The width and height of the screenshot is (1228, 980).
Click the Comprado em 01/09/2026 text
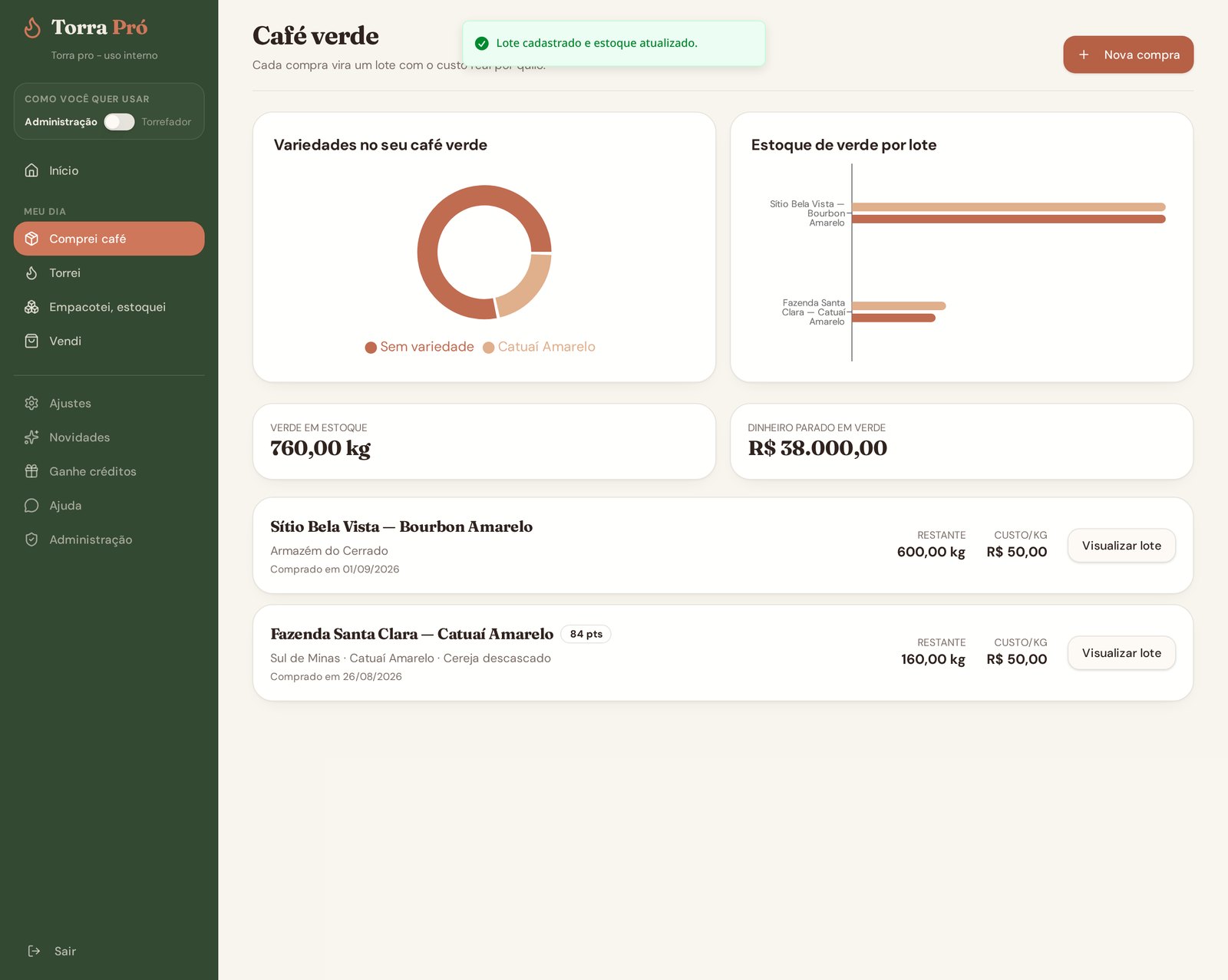coord(335,569)
